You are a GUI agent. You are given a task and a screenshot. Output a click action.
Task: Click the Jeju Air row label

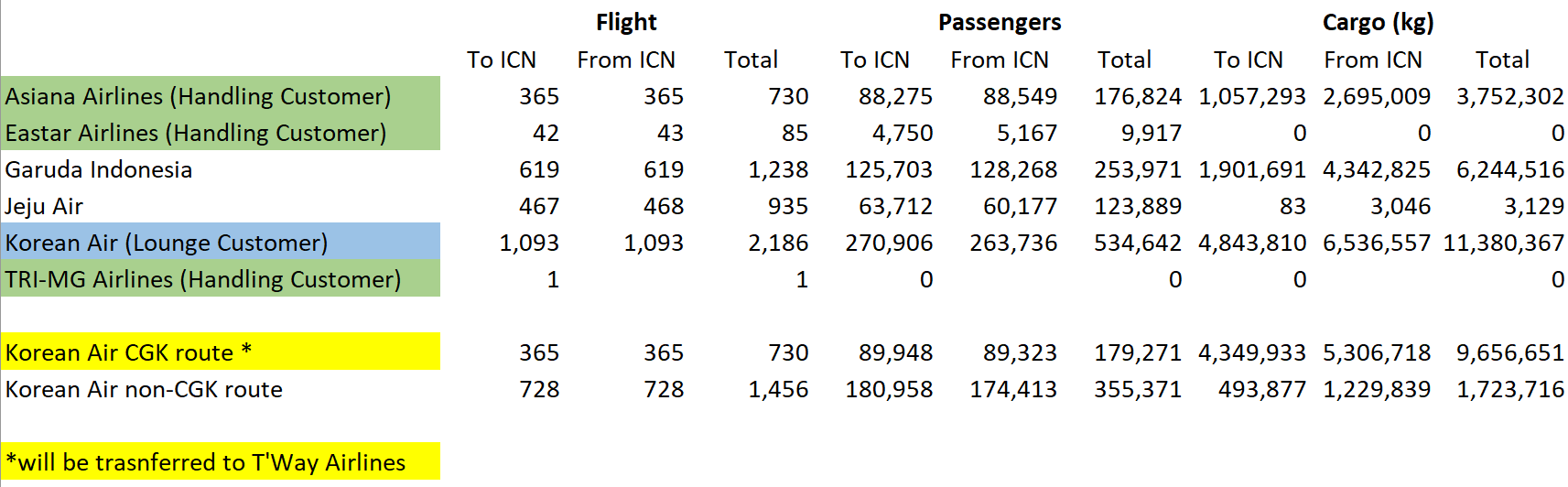click(x=44, y=206)
